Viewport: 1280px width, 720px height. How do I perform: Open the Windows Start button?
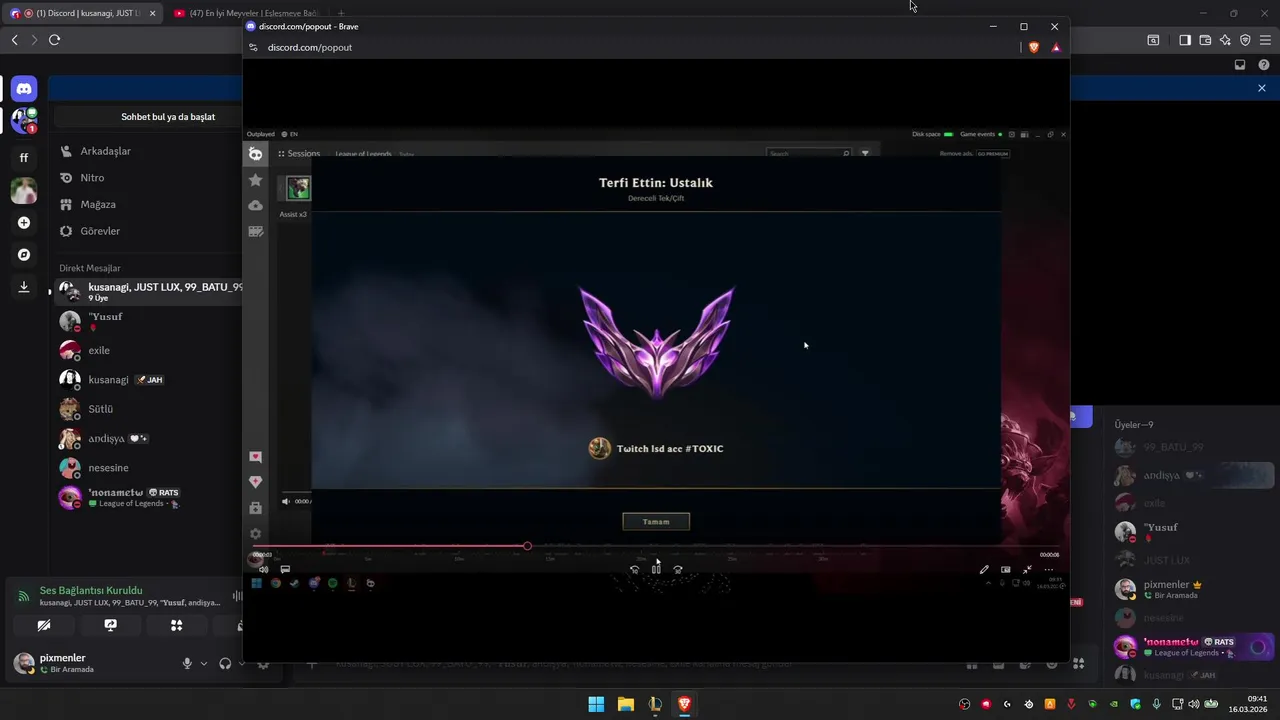[x=596, y=704]
